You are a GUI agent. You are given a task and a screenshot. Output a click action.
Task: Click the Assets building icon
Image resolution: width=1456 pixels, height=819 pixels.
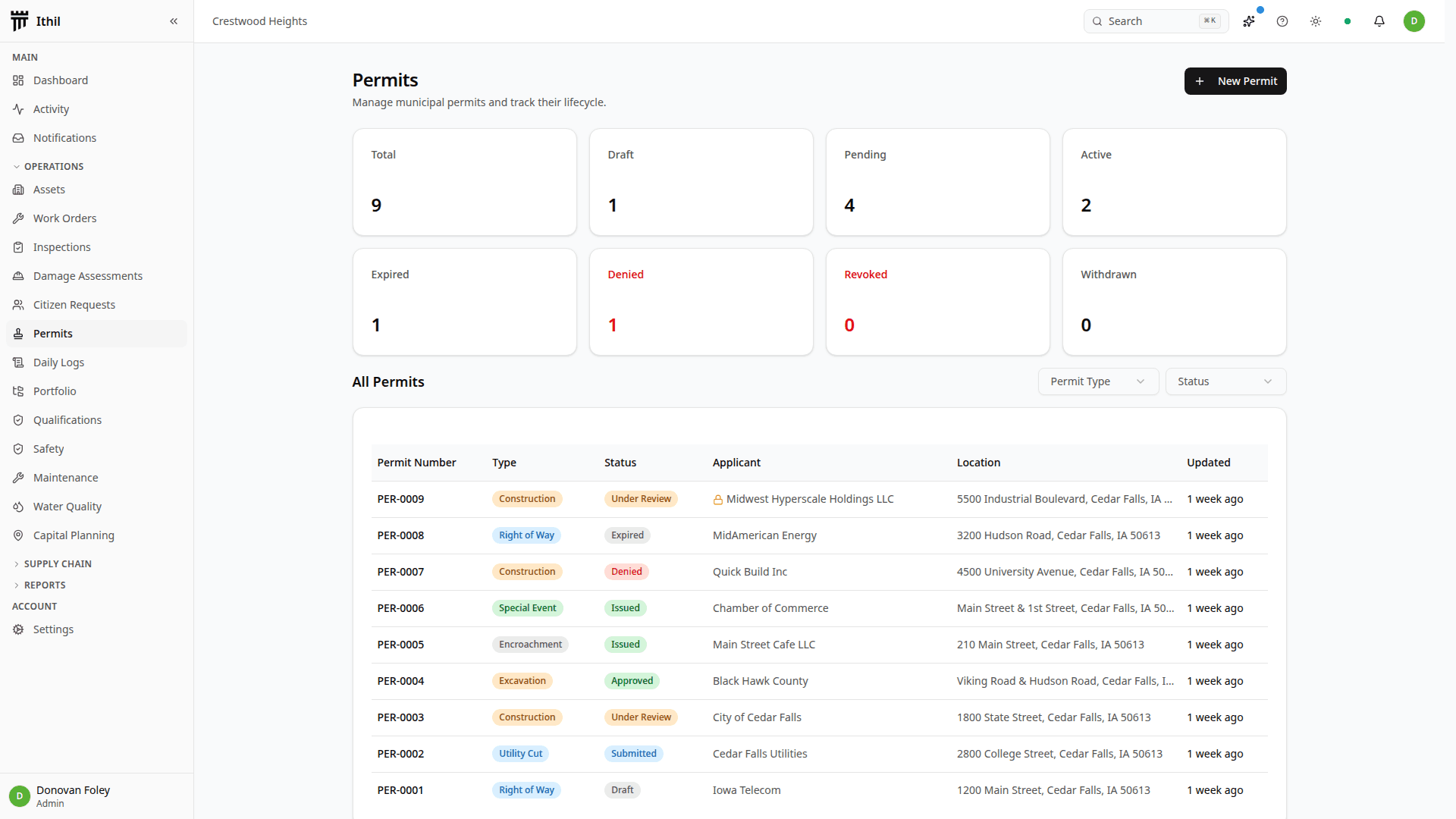18,190
